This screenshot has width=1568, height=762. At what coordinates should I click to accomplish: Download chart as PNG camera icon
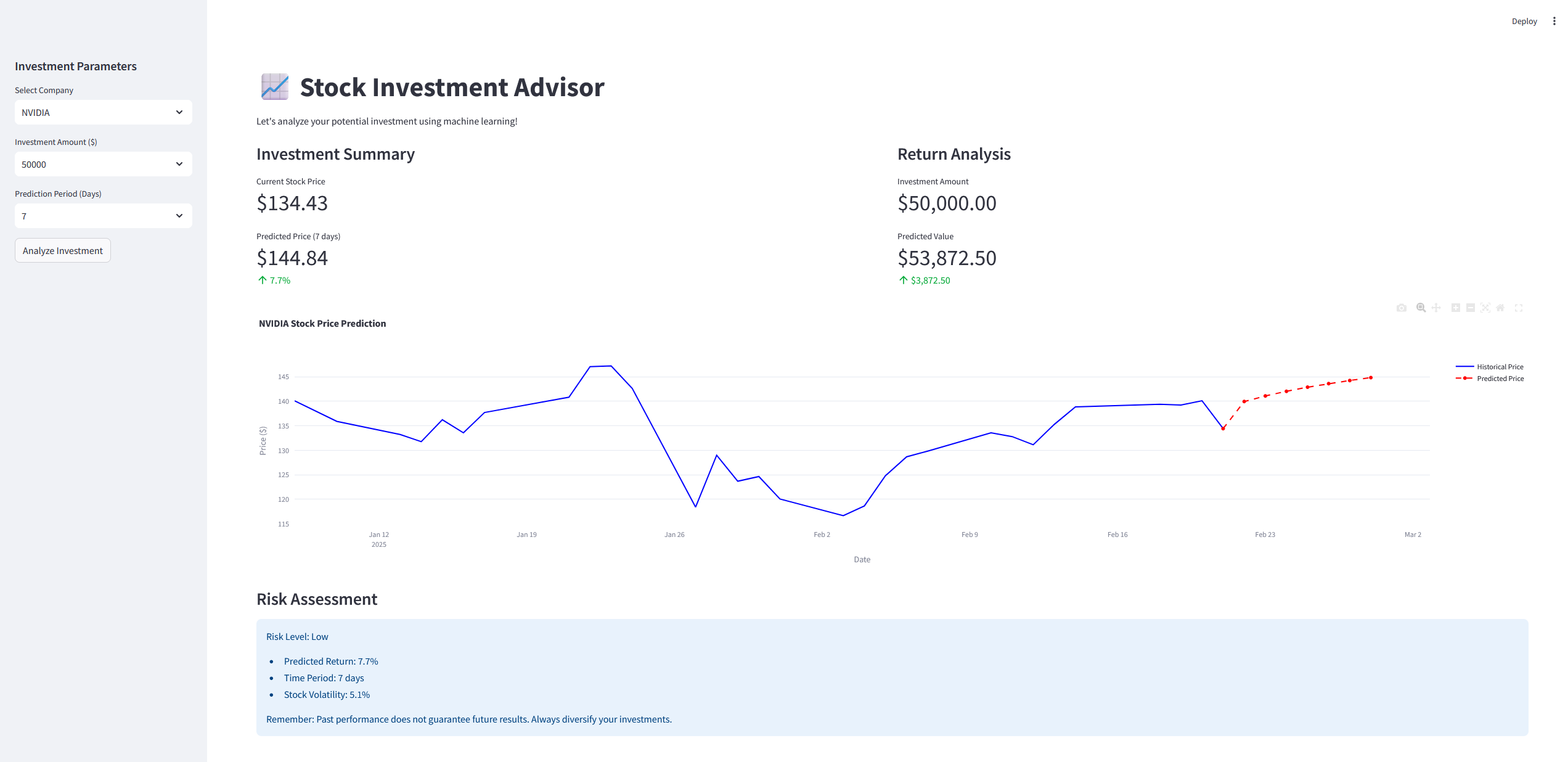point(1402,308)
